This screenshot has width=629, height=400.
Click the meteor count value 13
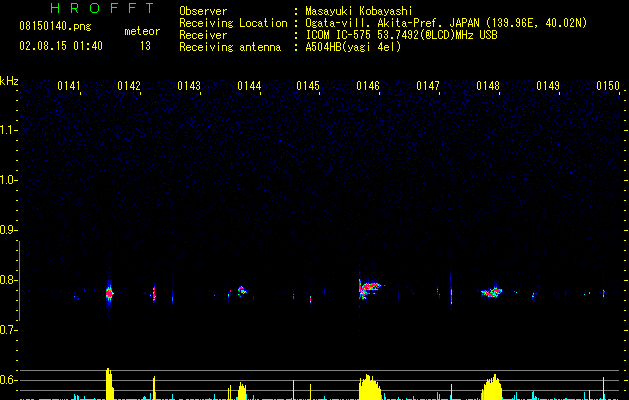145,46
